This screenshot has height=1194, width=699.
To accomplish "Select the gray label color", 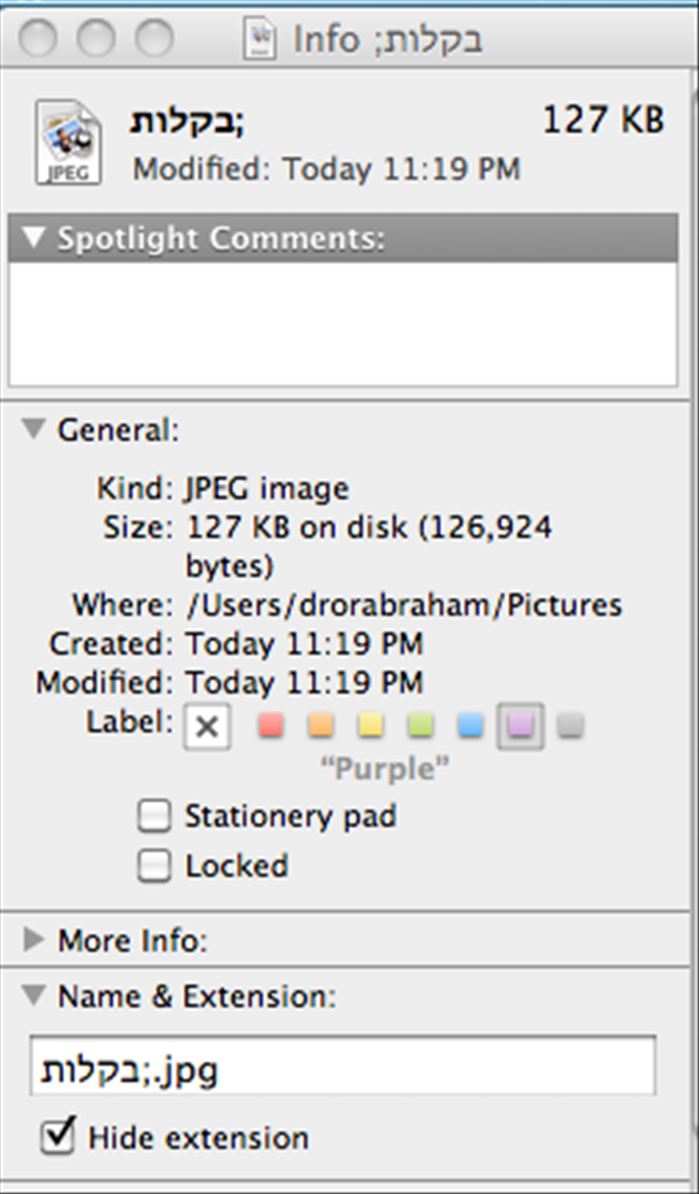I will coord(570,725).
